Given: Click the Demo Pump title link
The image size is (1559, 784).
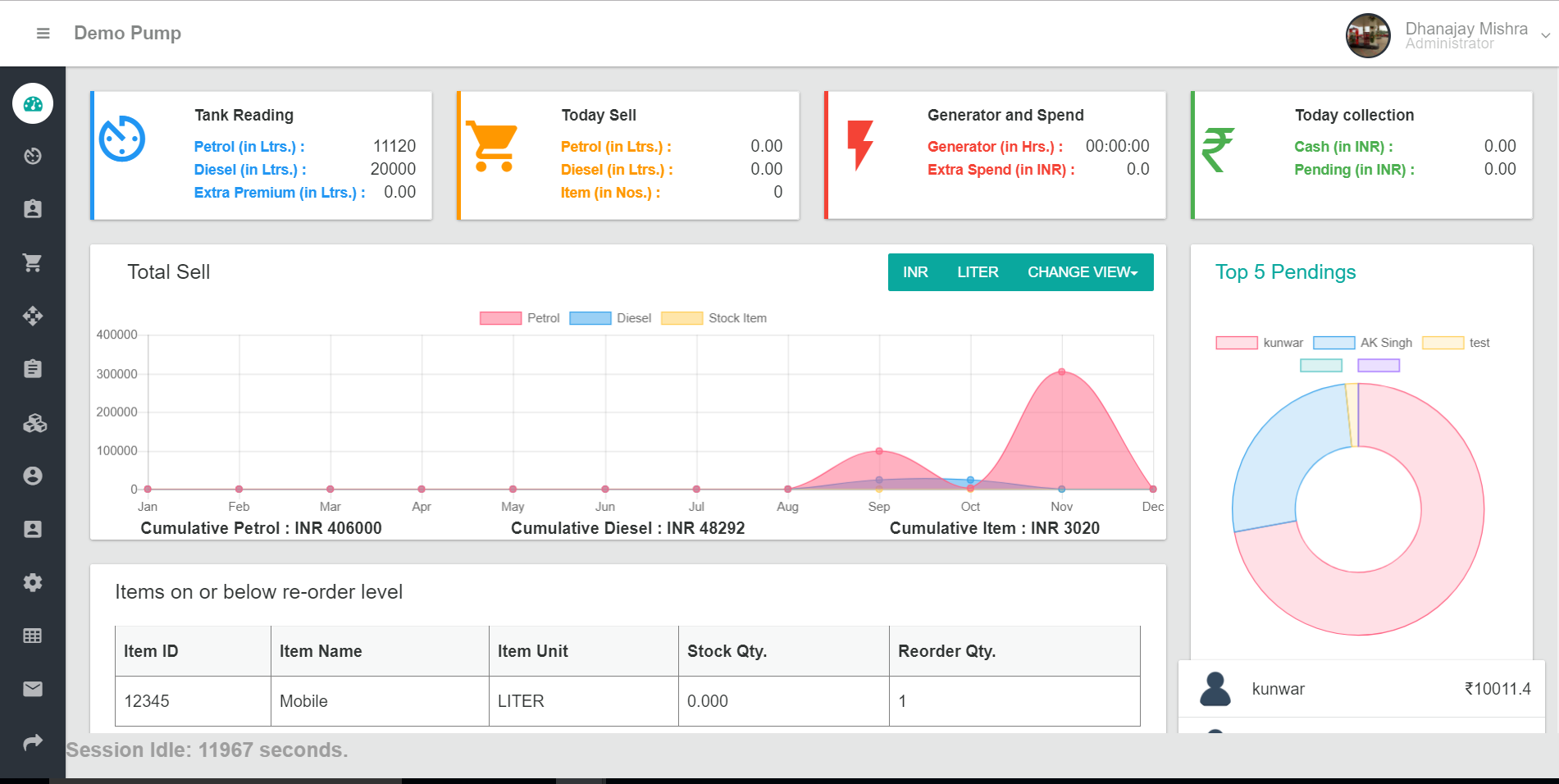Looking at the screenshot, I should (x=127, y=34).
